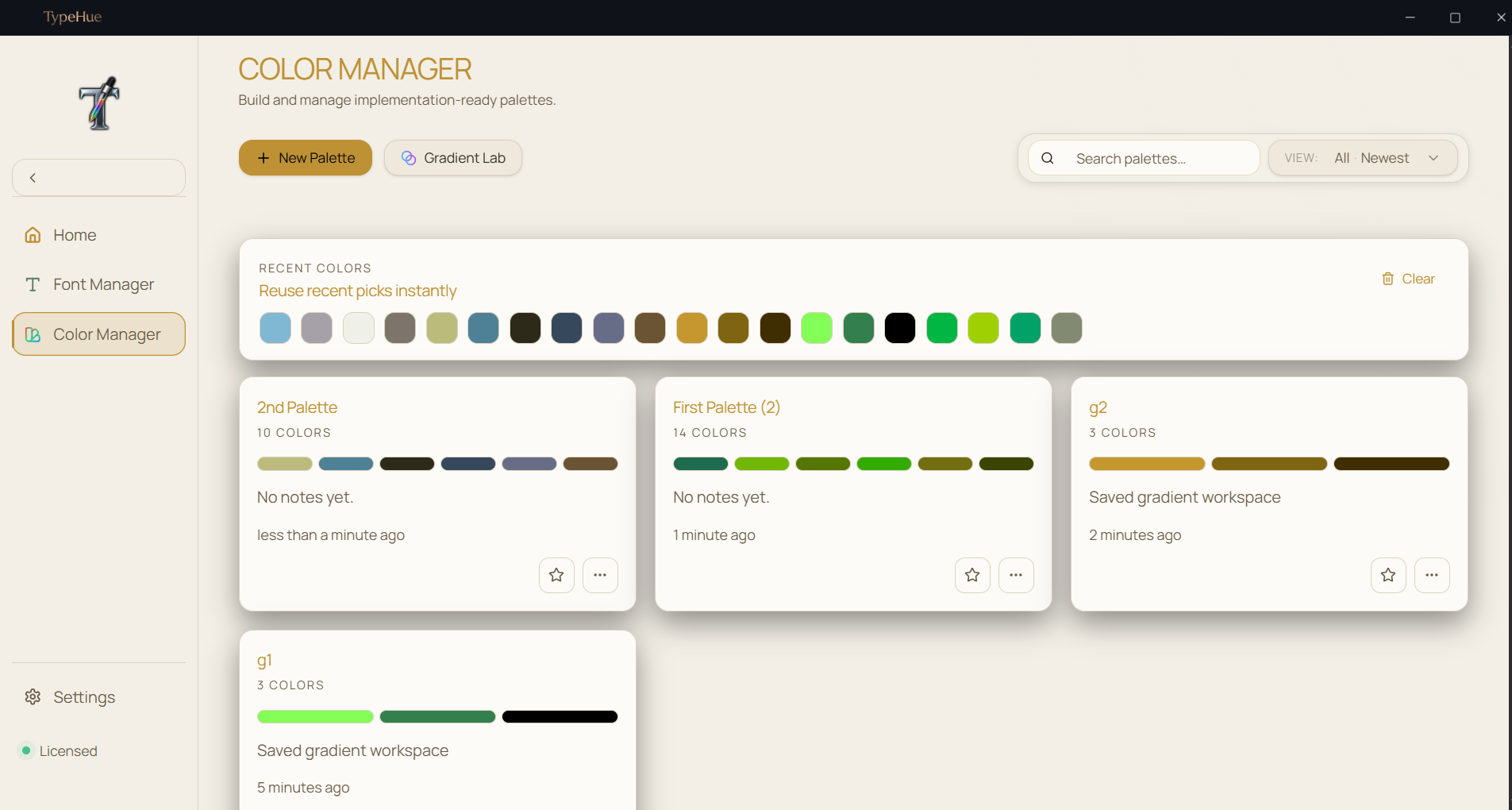The height and width of the screenshot is (810, 1512).
Task: Pick the khaki olive recent color
Action: (x=442, y=328)
